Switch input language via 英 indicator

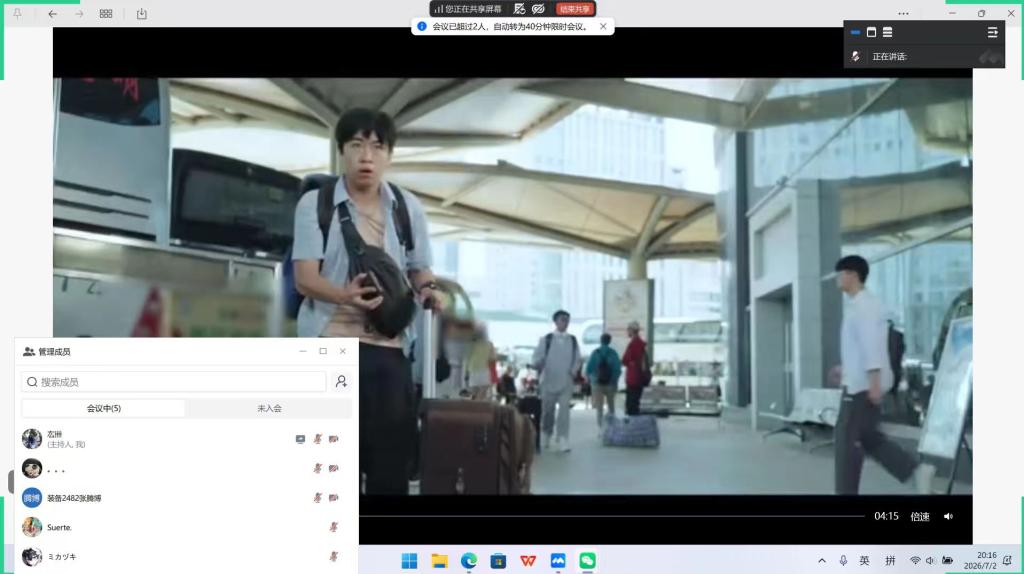coord(865,560)
